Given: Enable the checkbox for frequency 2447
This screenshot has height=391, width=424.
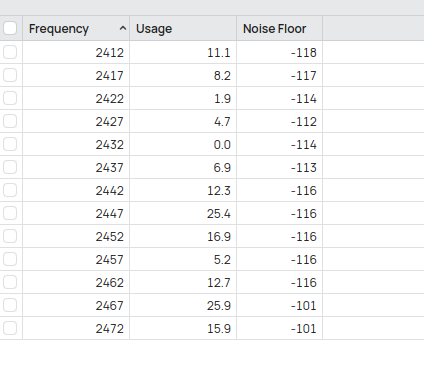Looking at the screenshot, I should tap(10, 213).
